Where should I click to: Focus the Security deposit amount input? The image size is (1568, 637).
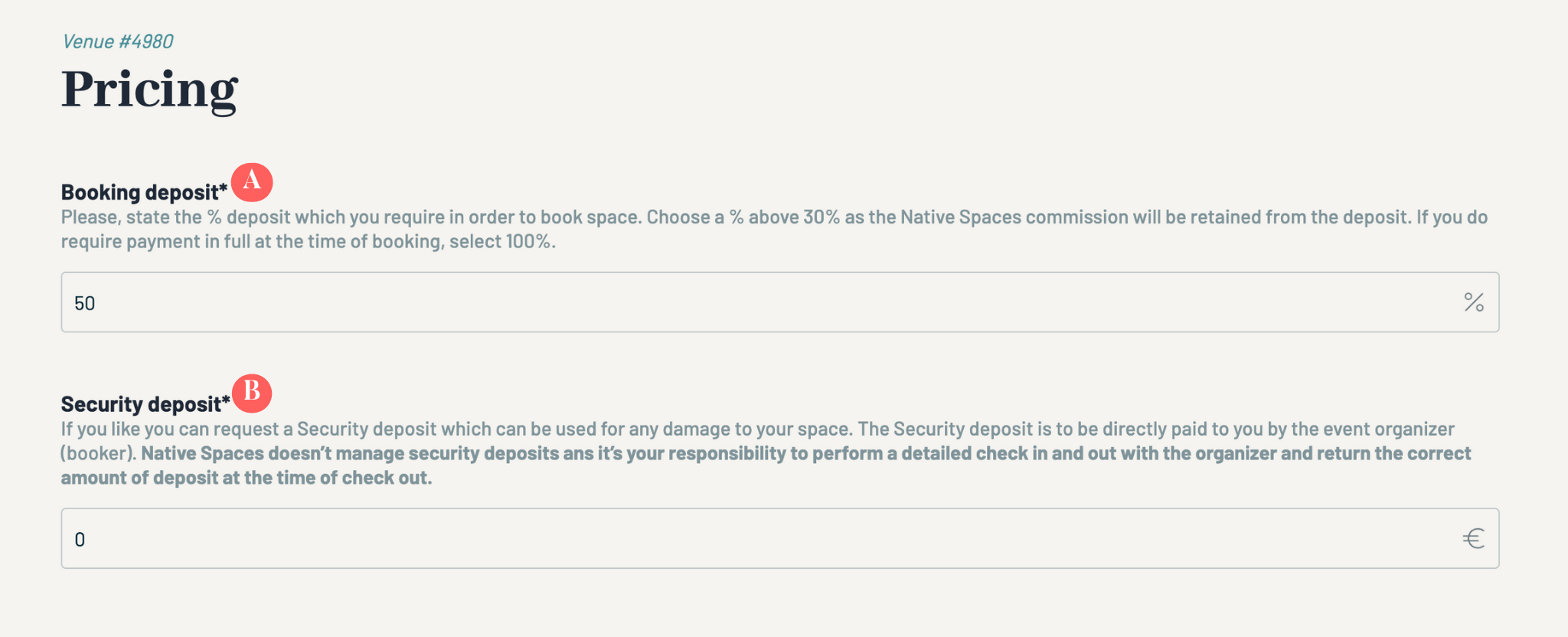tap(766, 539)
